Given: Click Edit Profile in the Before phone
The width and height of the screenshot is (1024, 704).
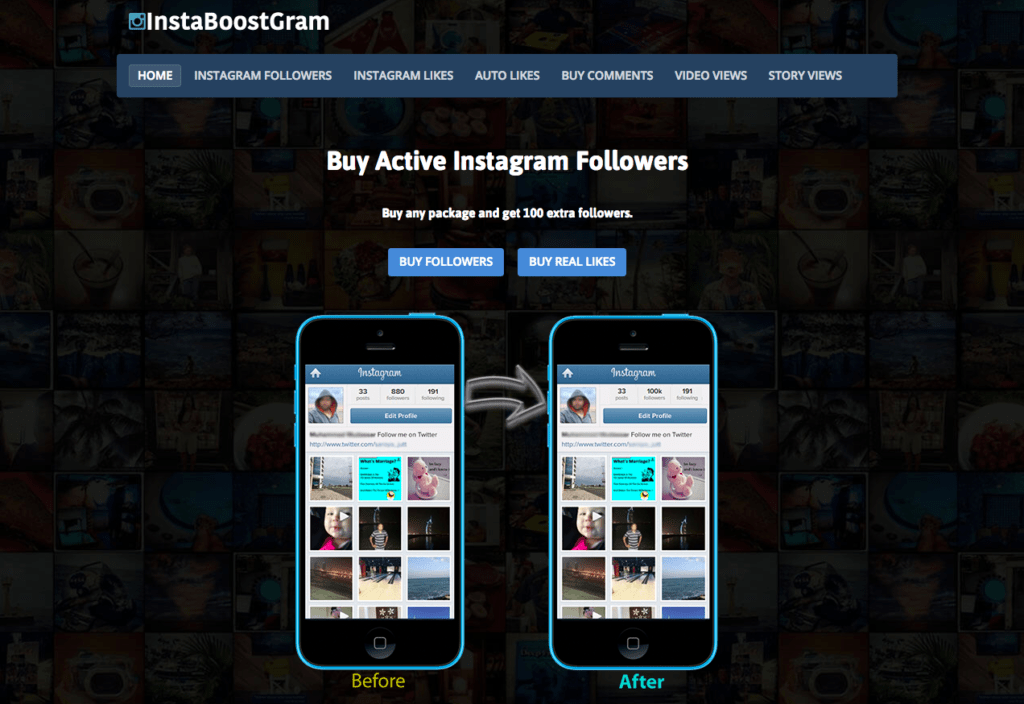Looking at the screenshot, I should 400,415.
